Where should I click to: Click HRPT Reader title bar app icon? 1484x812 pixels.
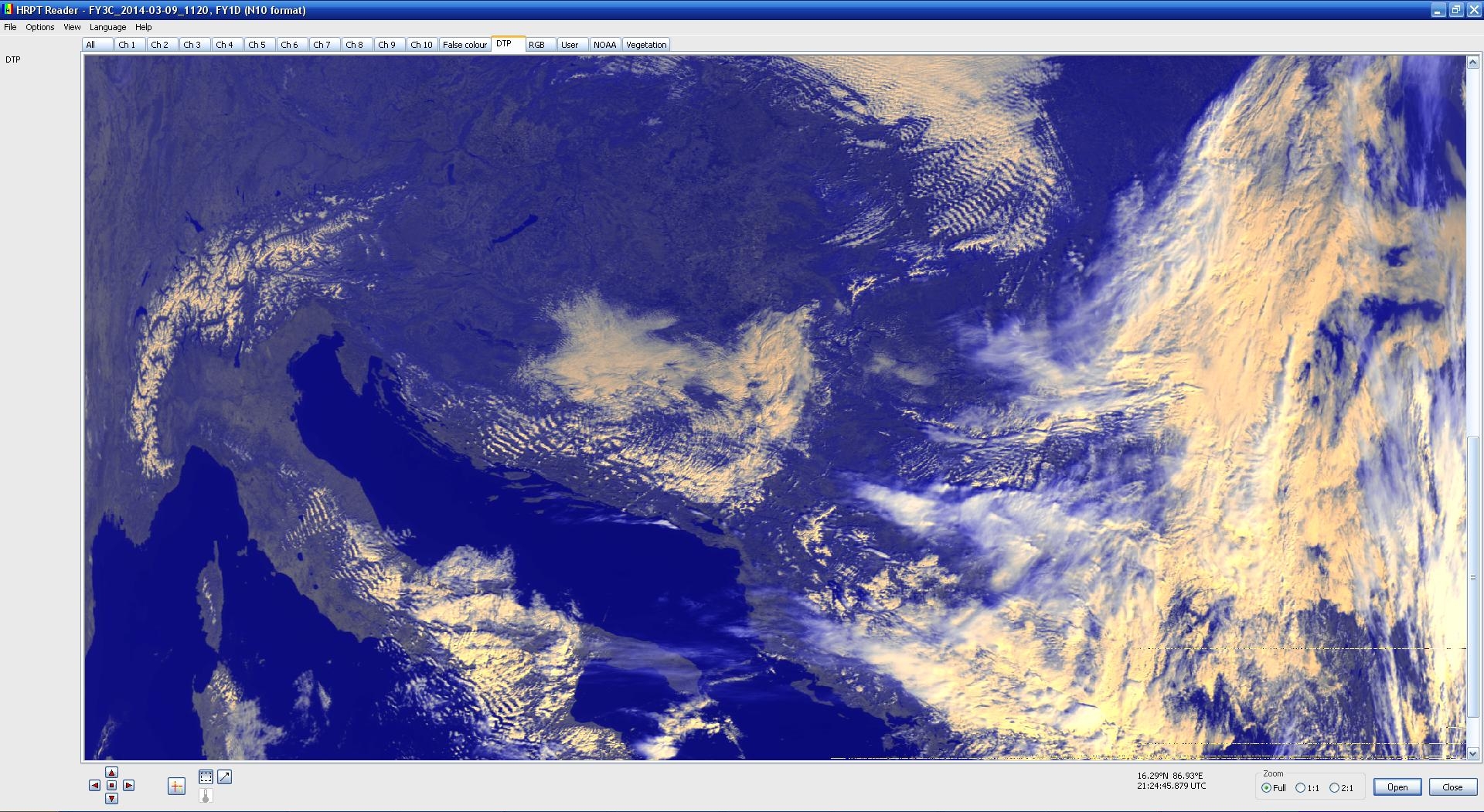click(8, 9)
